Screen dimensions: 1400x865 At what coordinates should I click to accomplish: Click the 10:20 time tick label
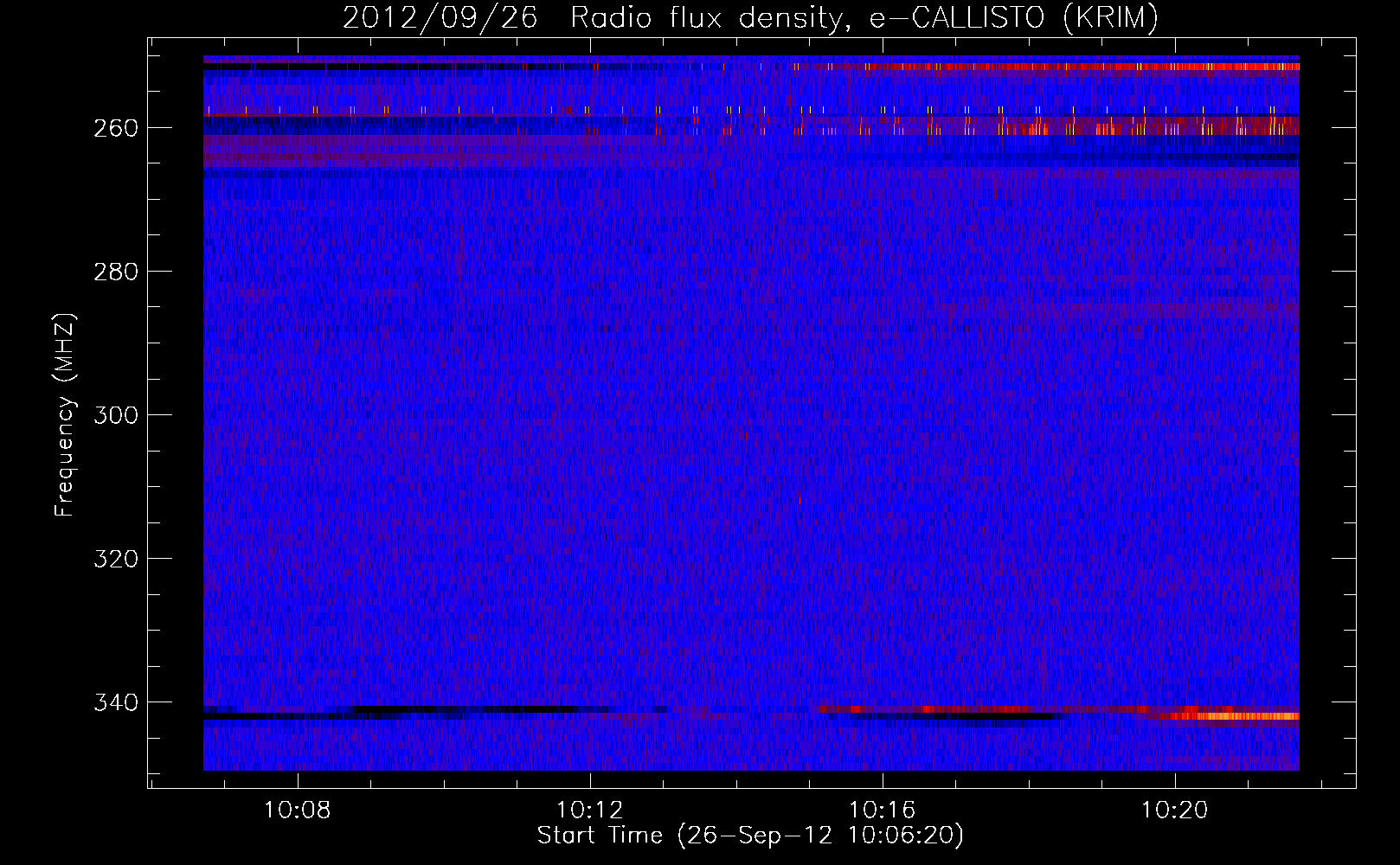(x=1174, y=811)
